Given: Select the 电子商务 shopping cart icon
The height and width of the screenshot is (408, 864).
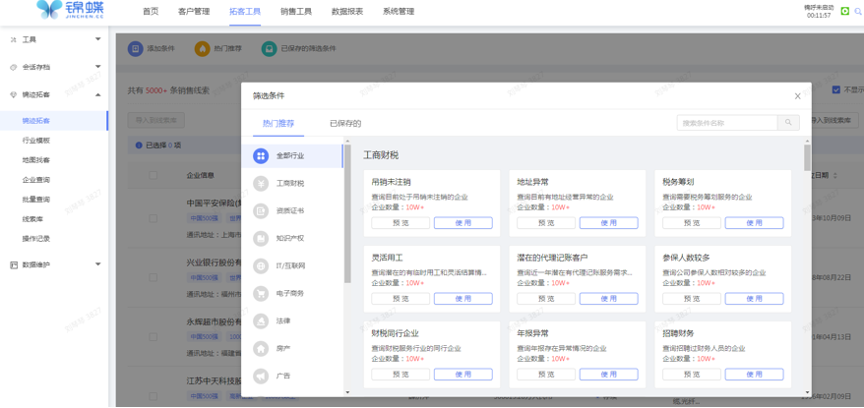Looking at the screenshot, I should (261, 293).
